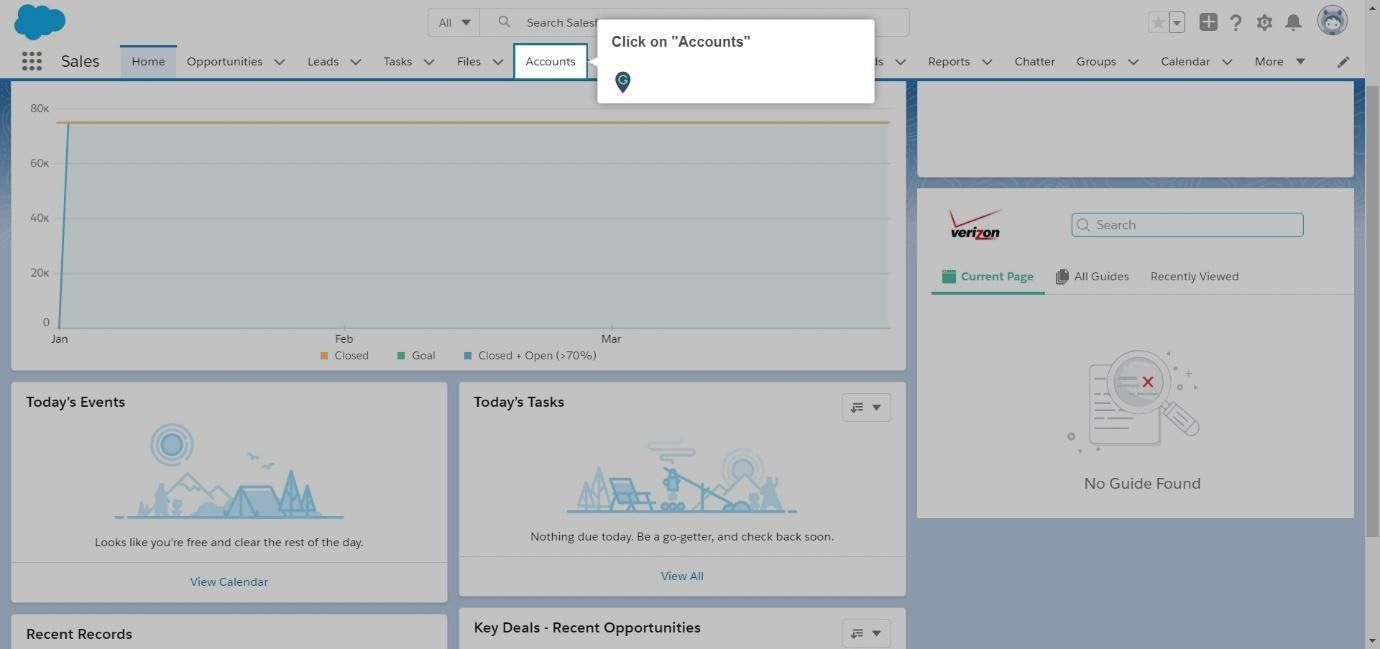Expand the Opportunities tab dropdown chevron

coord(279,62)
